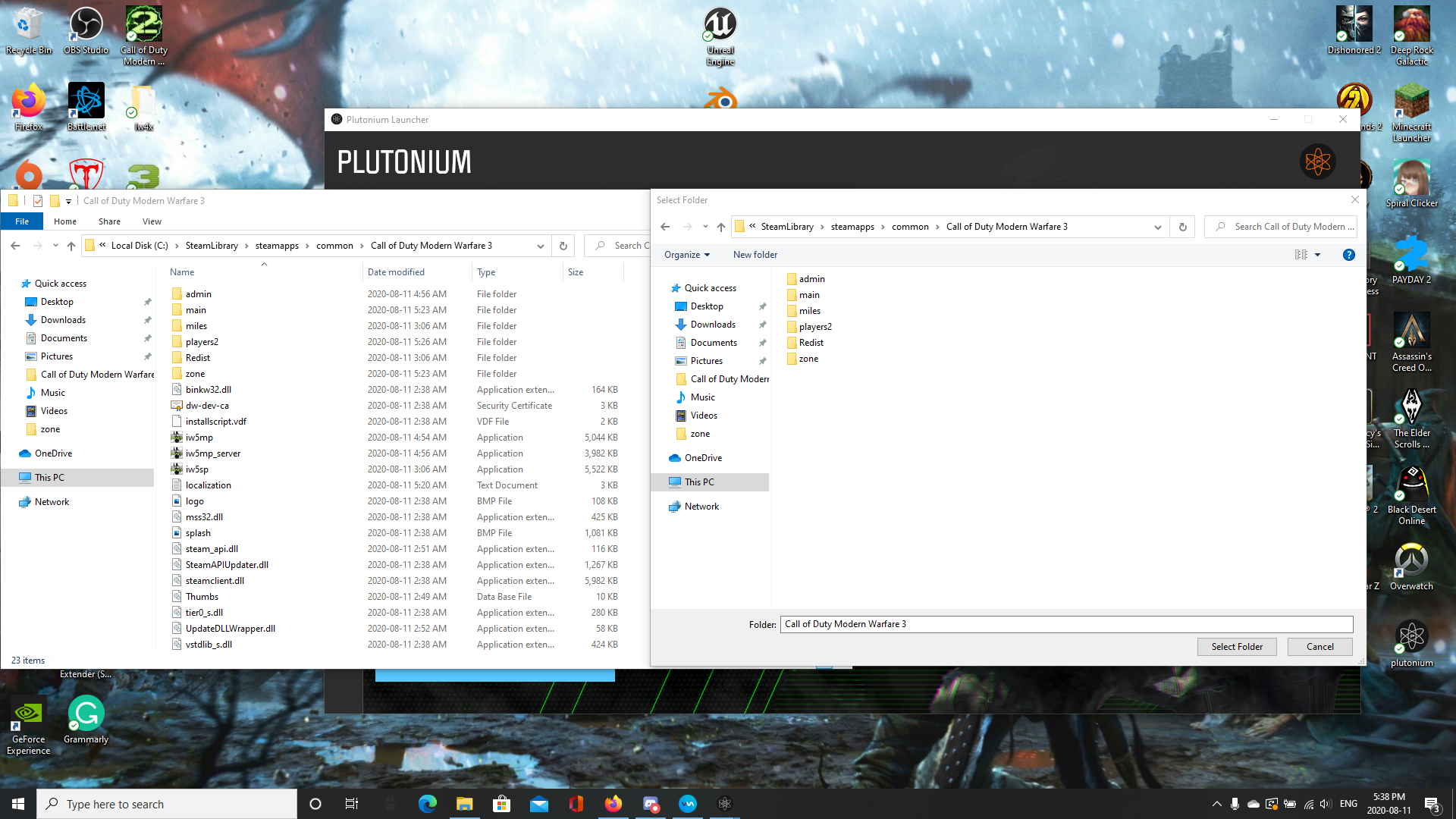The width and height of the screenshot is (1456, 819).
Task: Open the Organize dropdown menu
Action: pos(687,255)
